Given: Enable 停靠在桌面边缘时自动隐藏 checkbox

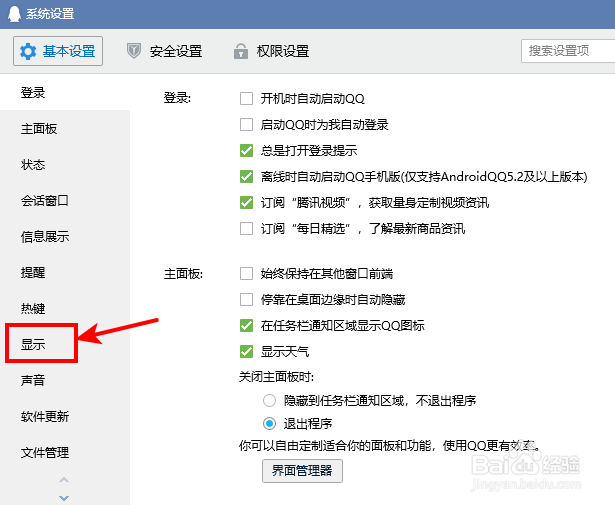Looking at the screenshot, I should pyautogui.click(x=246, y=300).
